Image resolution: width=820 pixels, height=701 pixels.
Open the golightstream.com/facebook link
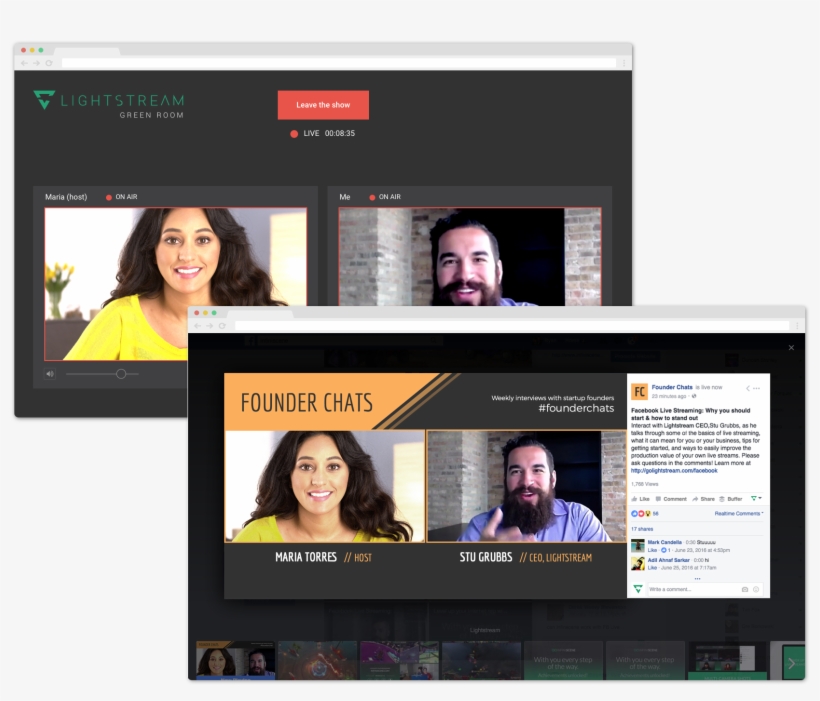674,471
